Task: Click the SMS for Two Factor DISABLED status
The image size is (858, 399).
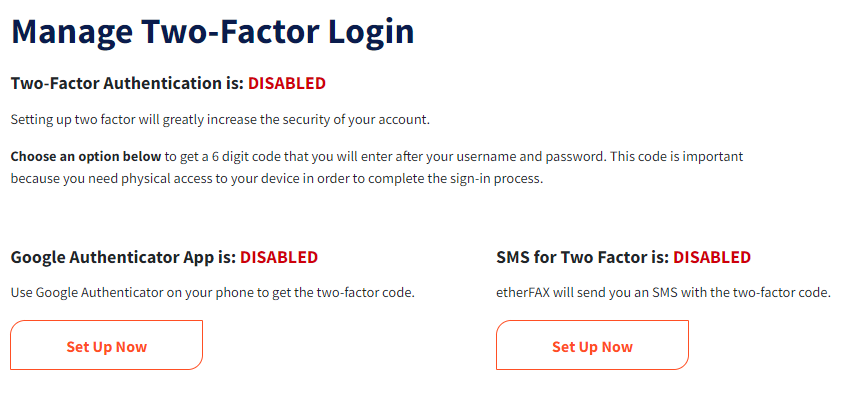Action: (x=712, y=257)
